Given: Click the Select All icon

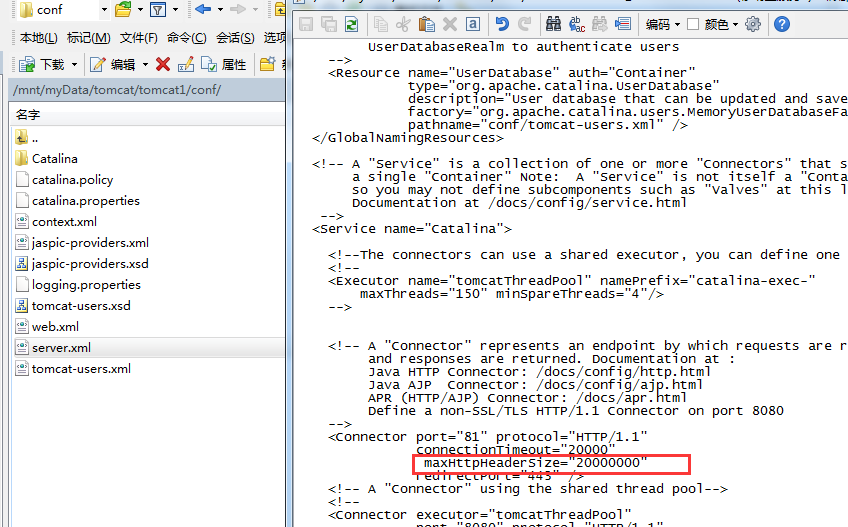Looking at the screenshot, I should [473, 24].
